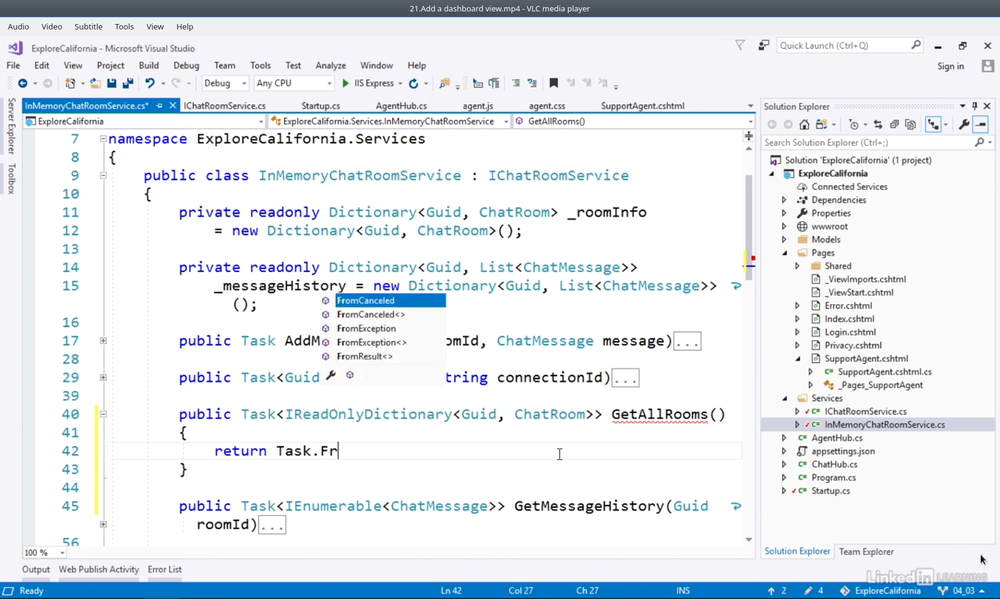Open the Any CPU platform dropdown
This screenshot has height=599, width=1000.
pos(329,83)
